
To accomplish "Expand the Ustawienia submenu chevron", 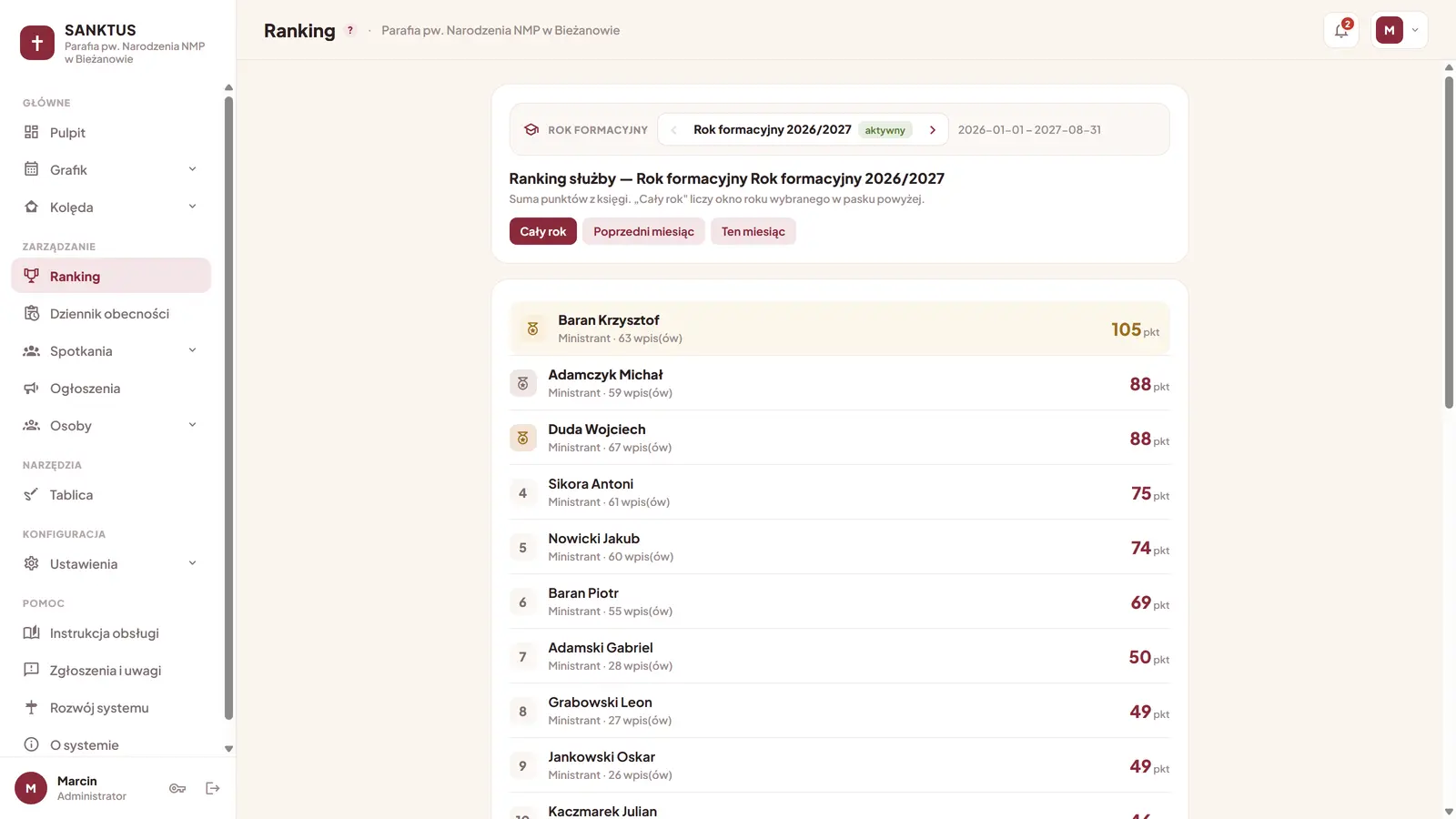I will point(192,563).
